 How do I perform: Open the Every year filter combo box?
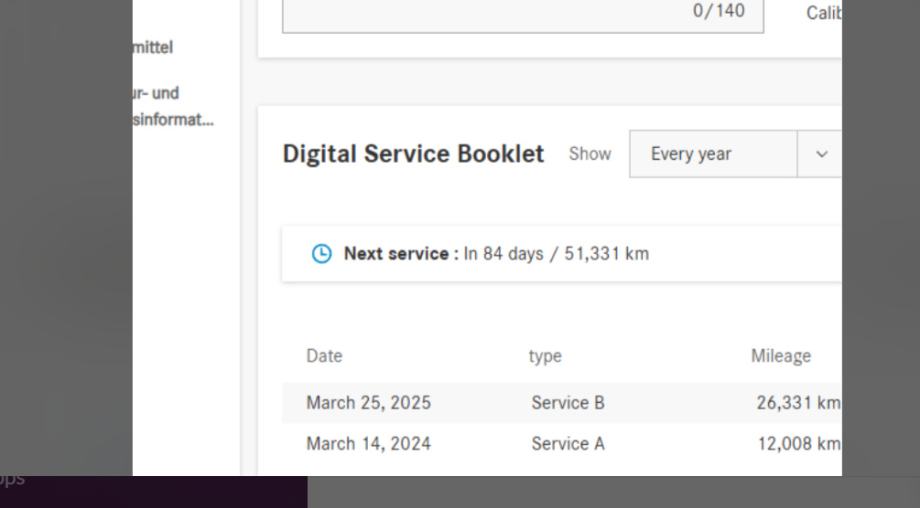713,154
